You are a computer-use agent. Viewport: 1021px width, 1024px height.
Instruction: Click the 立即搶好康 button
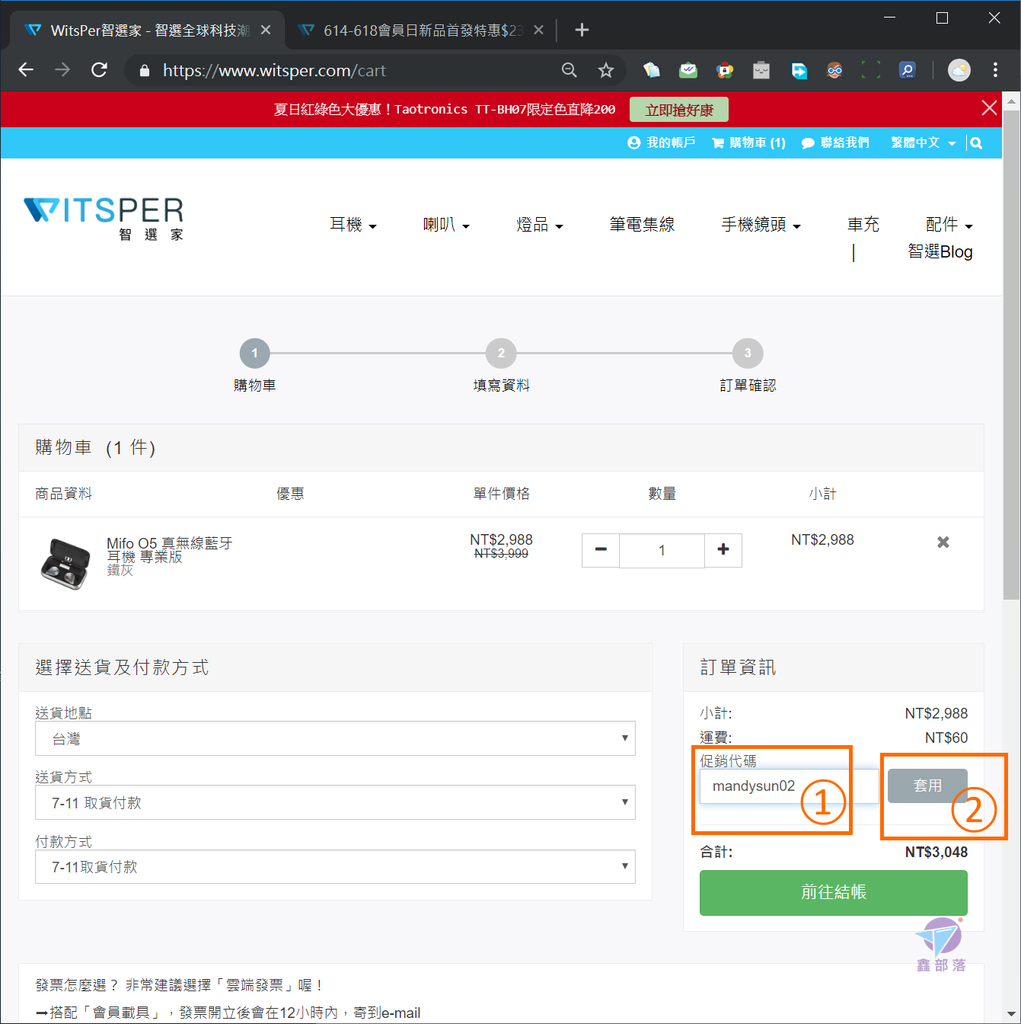679,110
